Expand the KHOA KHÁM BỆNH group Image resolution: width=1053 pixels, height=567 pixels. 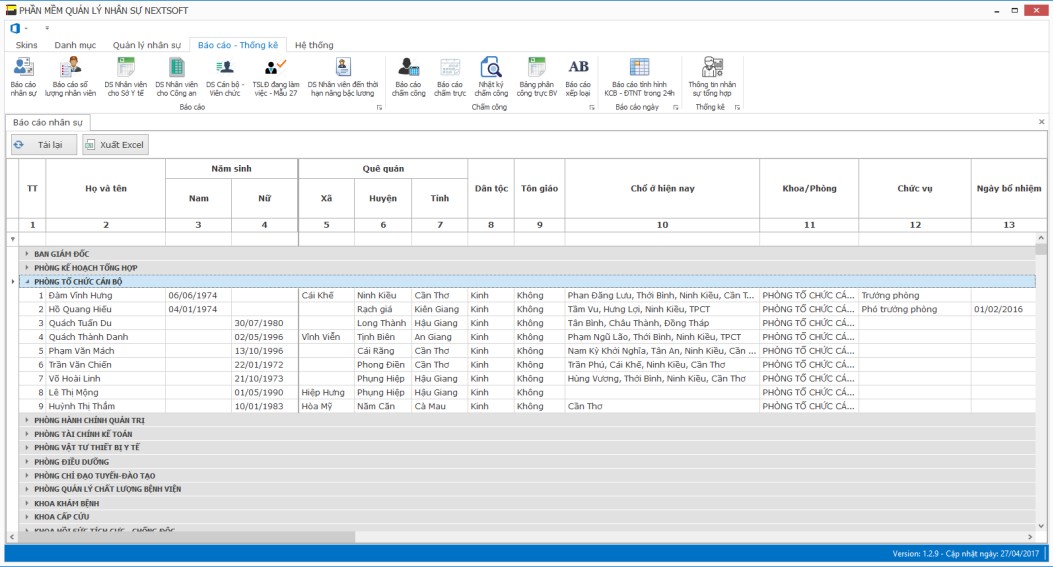(x=27, y=503)
